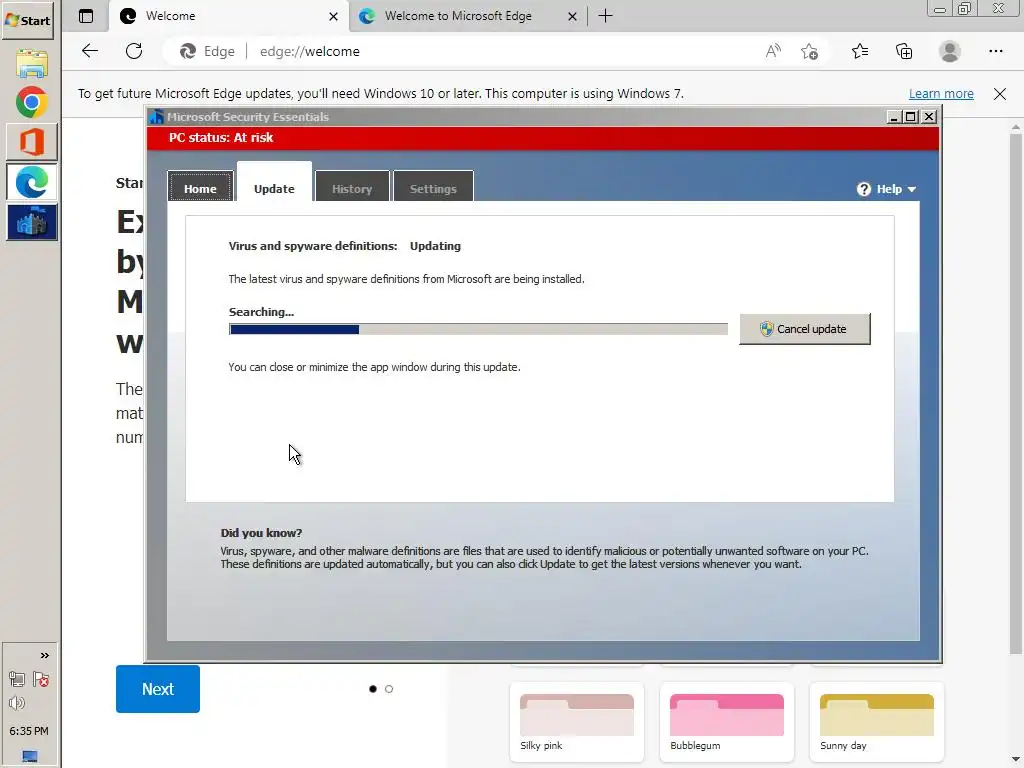
Task: Add this page to favorites star icon
Action: [x=809, y=51]
